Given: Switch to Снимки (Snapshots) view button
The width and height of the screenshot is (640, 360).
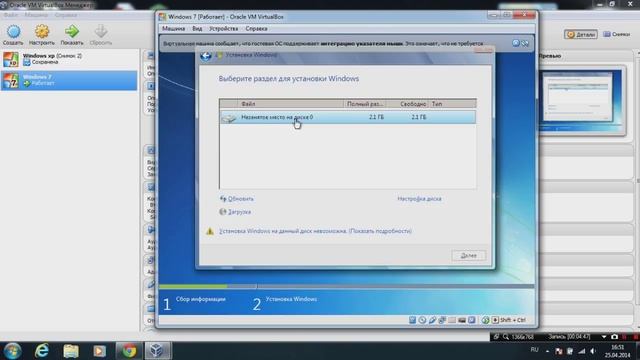Looking at the screenshot, I should point(617,34).
